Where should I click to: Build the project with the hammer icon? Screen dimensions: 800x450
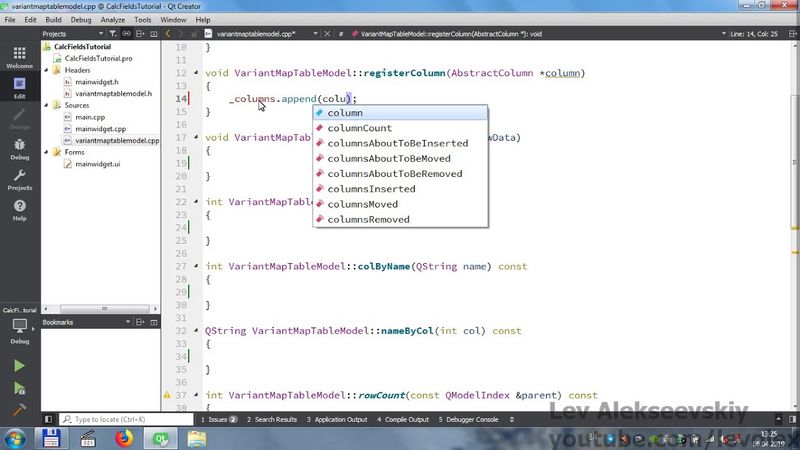19,410
